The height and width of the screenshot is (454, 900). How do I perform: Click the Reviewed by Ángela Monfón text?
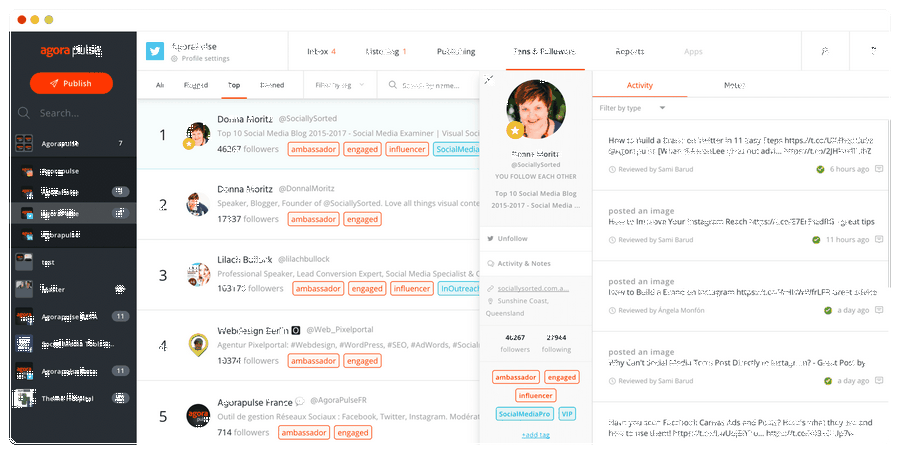point(661,311)
